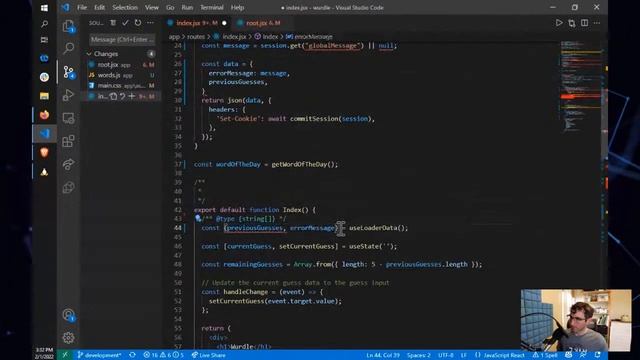This screenshot has width=640, height=360.
Task: Open the Selection menu
Action: (125, 7)
